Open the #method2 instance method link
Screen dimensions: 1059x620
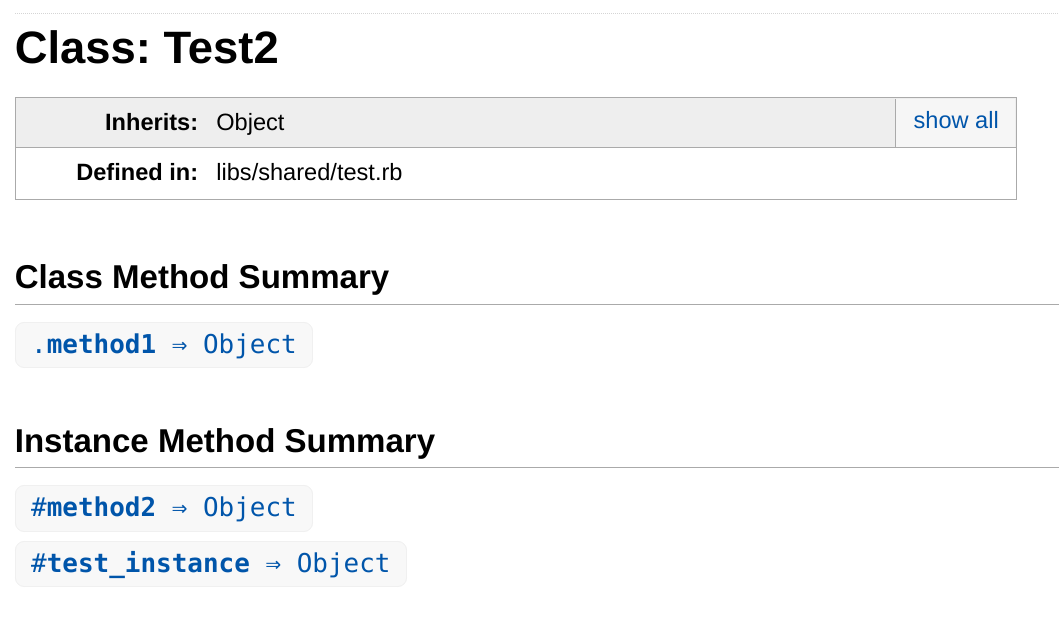(94, 508)
